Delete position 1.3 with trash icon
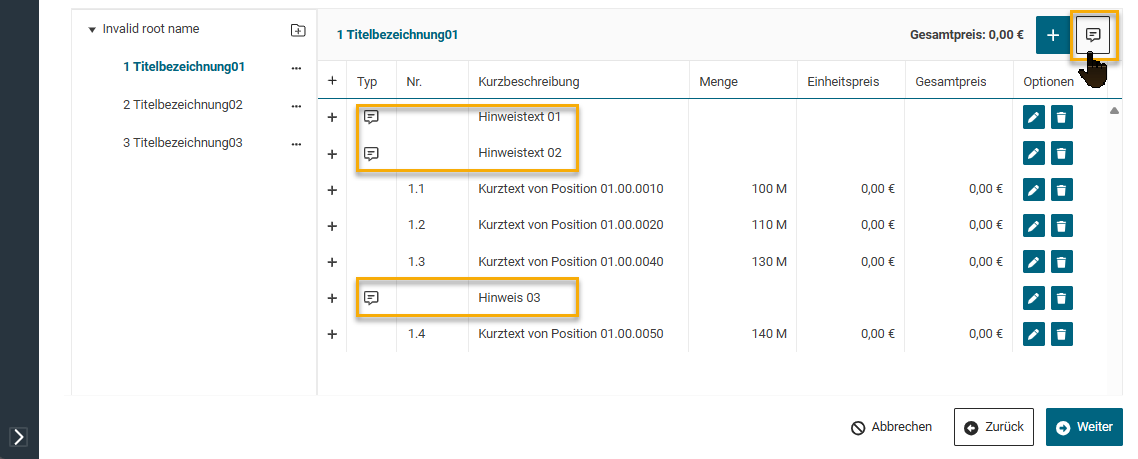The image size is (1138, 459). 1061,262
